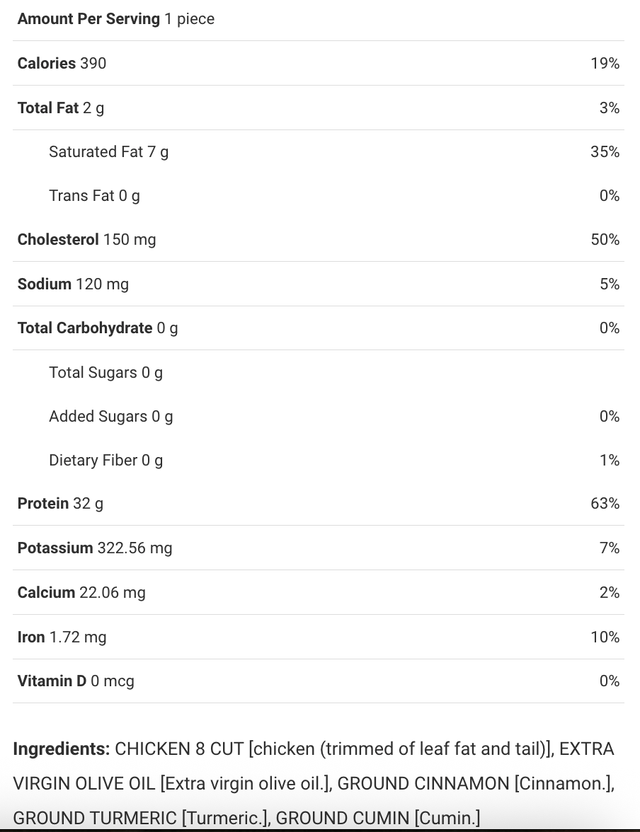The width and height of the screenshot is (640, 832).
Task: Click the Total Sugars 0 g entry
Action: pyautogui.click(x=106, y=372)
